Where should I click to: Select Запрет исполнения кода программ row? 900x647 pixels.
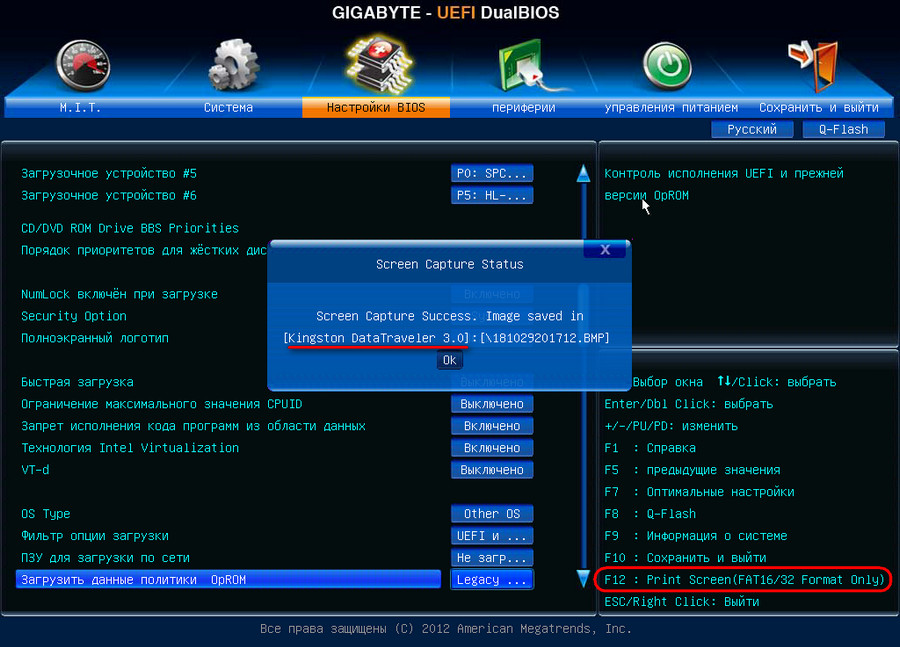coord(193,426)
